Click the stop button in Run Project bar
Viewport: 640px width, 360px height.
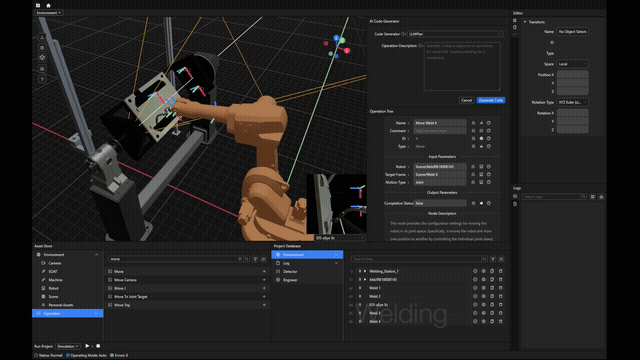pos(98,346)
